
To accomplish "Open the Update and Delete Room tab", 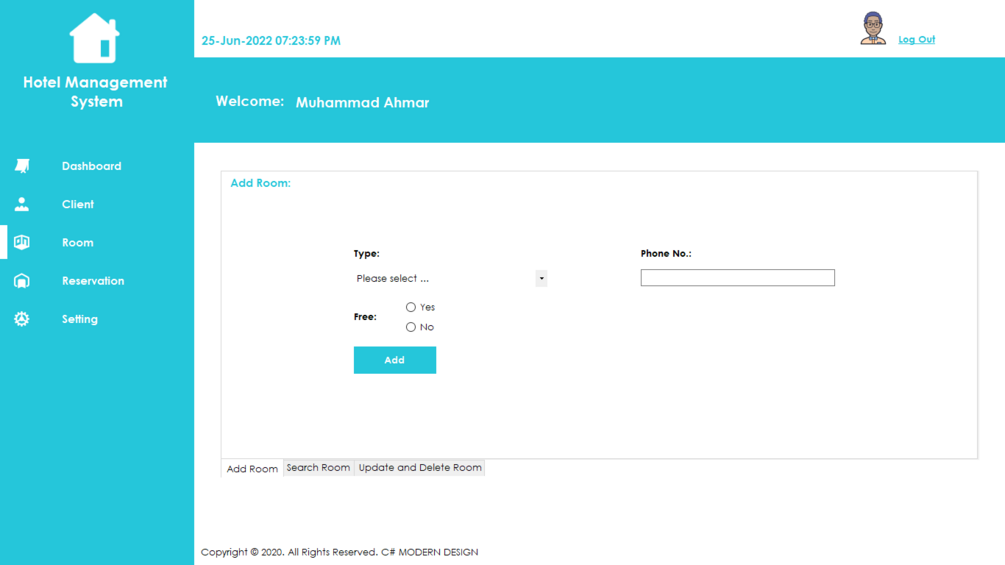I will click(x=420, y=468).
